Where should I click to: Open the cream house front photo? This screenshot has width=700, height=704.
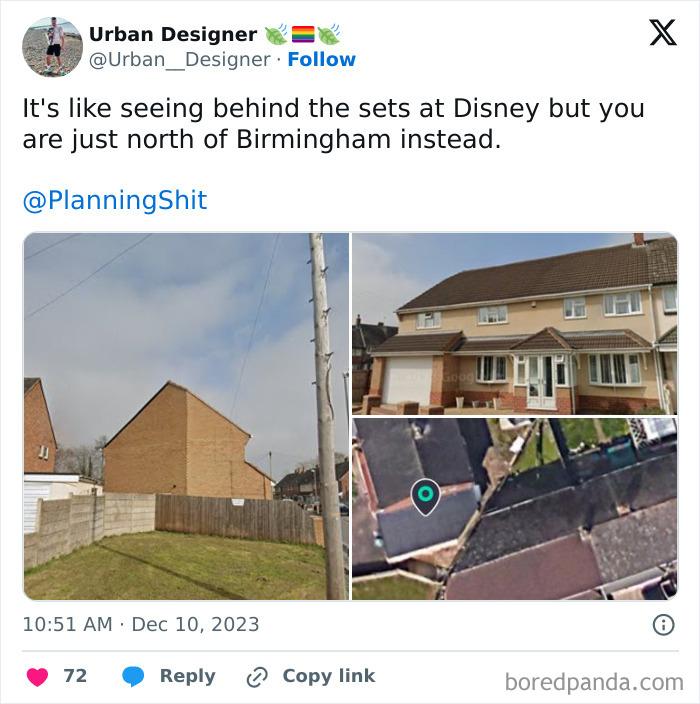click(x=515, y=324)
